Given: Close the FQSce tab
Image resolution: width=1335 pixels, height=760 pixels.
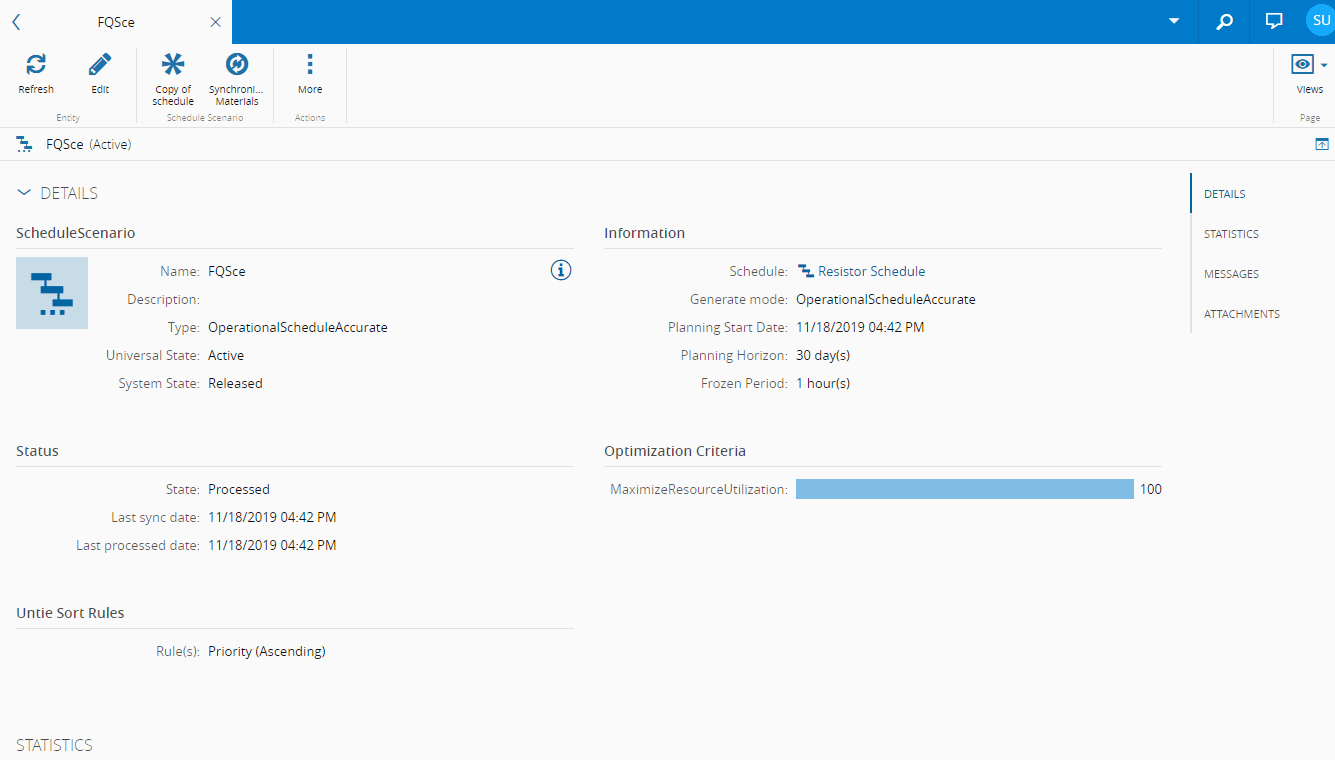Looking at the screenshot, I should [215, 22].
